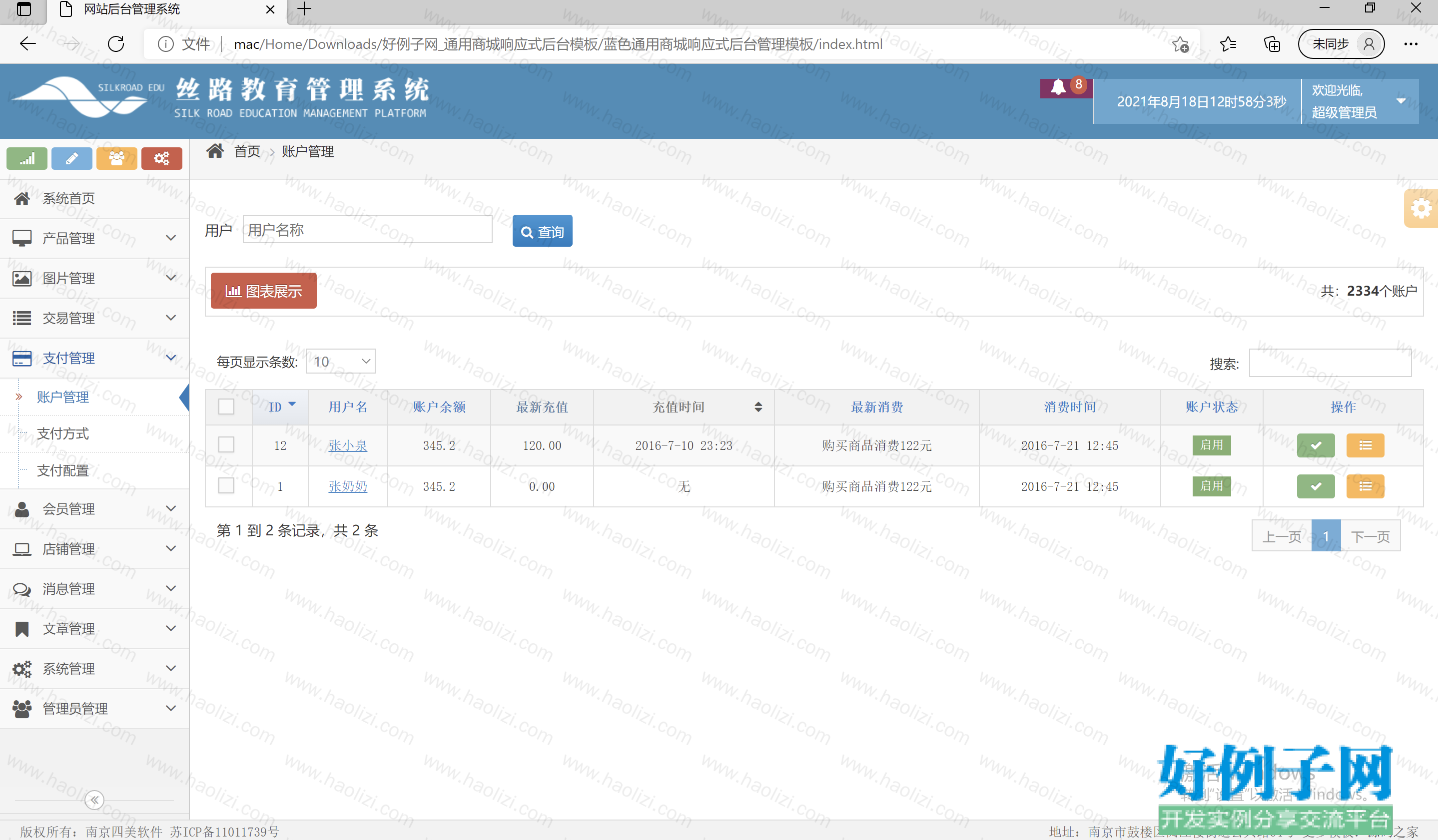Collapse the 支付管理 menu
The width and height of the screenshot is (1438, 840).
point(95,358)
